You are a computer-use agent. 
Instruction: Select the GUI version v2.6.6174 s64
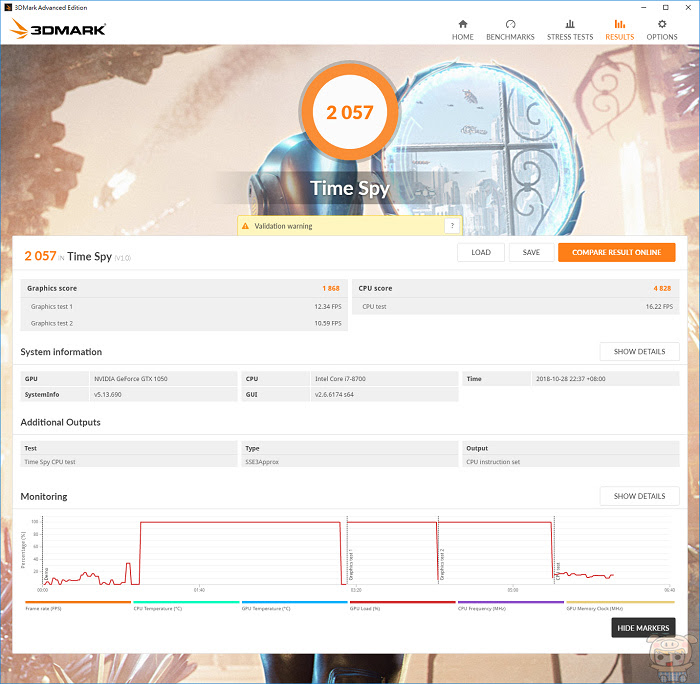coord(334,395)
